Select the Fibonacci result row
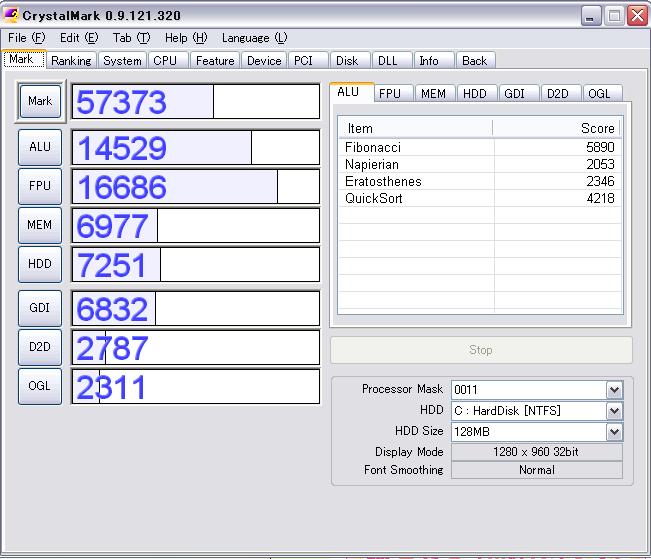This screenshot has height=559, width=651. pyautogui.click(x=480, y=147)
